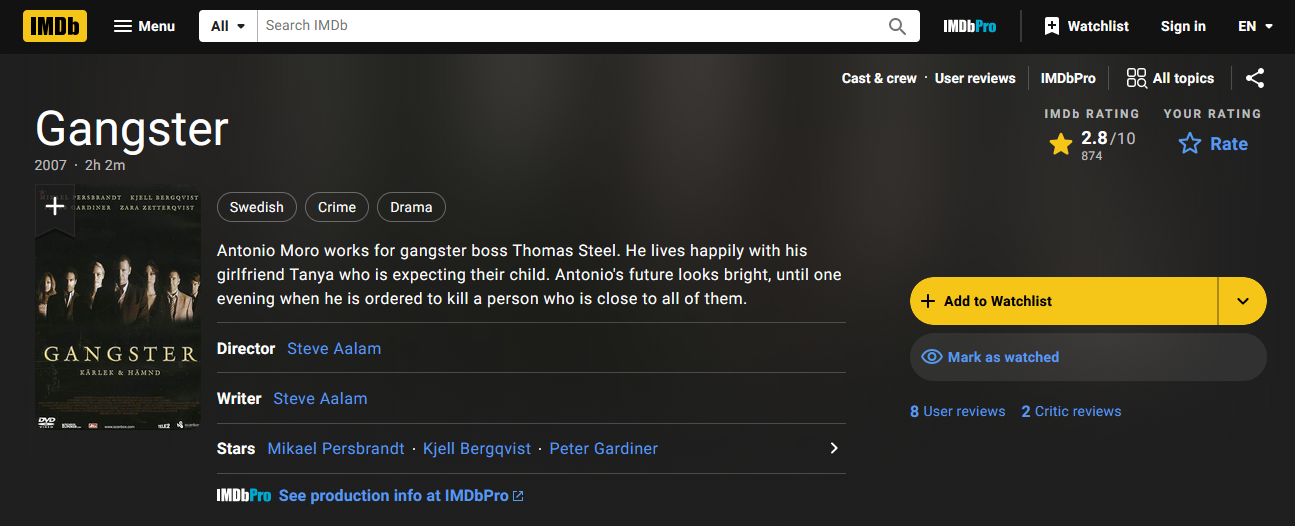Open the Watchlist bookmark icon
This screenshot has height=526, width=1295.
(x=1052, y=26)
